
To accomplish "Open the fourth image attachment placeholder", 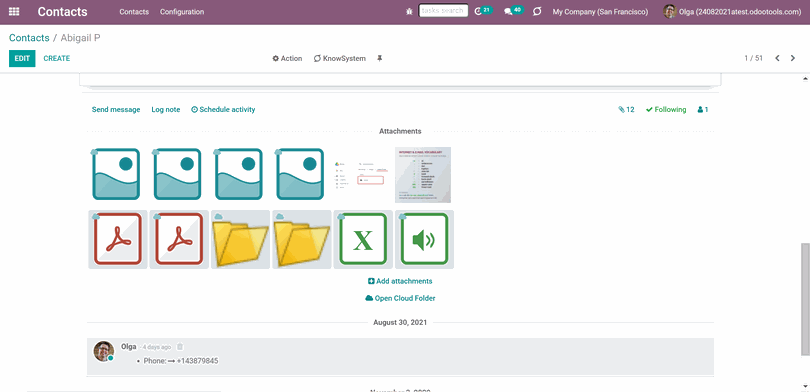I will pyautogui.click(x=300, y=174).
